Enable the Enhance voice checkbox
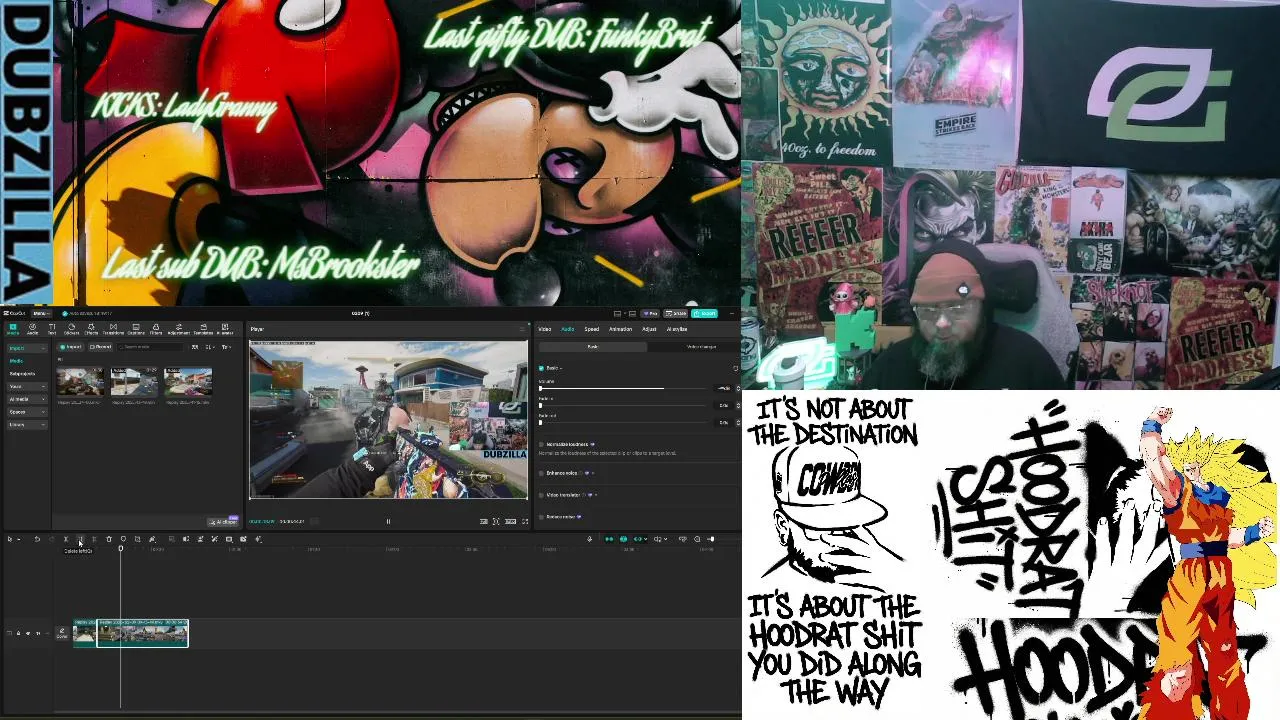 coord(541,473)
